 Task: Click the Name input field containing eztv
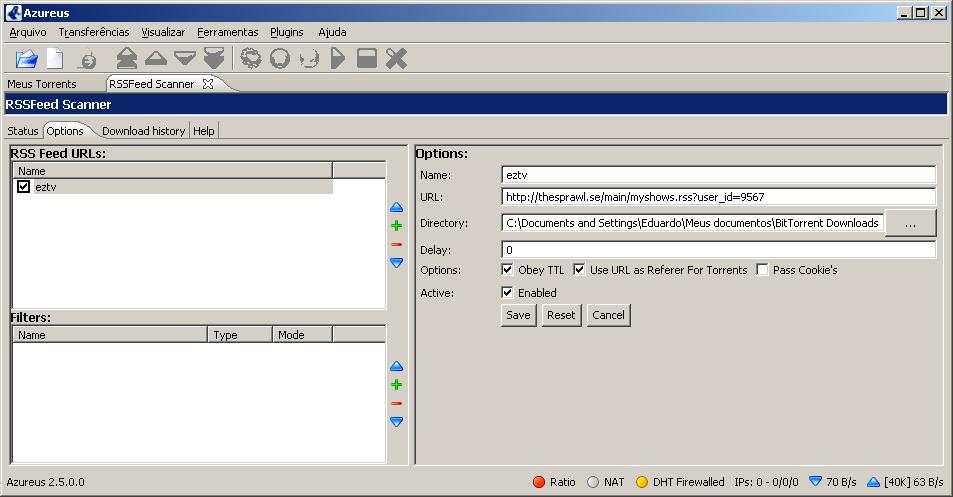(718, 175)
